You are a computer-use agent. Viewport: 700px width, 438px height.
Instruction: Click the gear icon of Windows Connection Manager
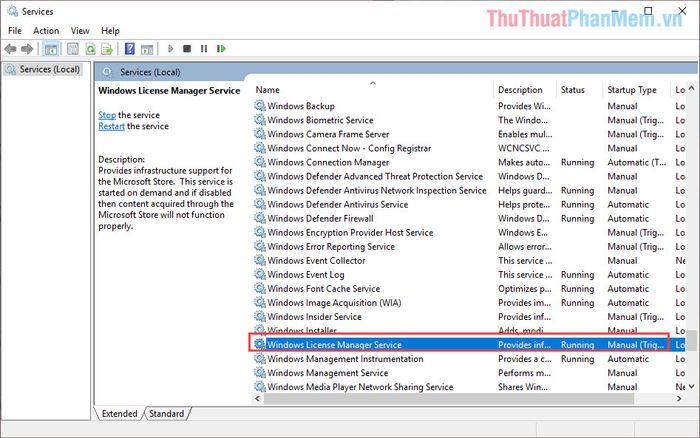coord(260,162)
